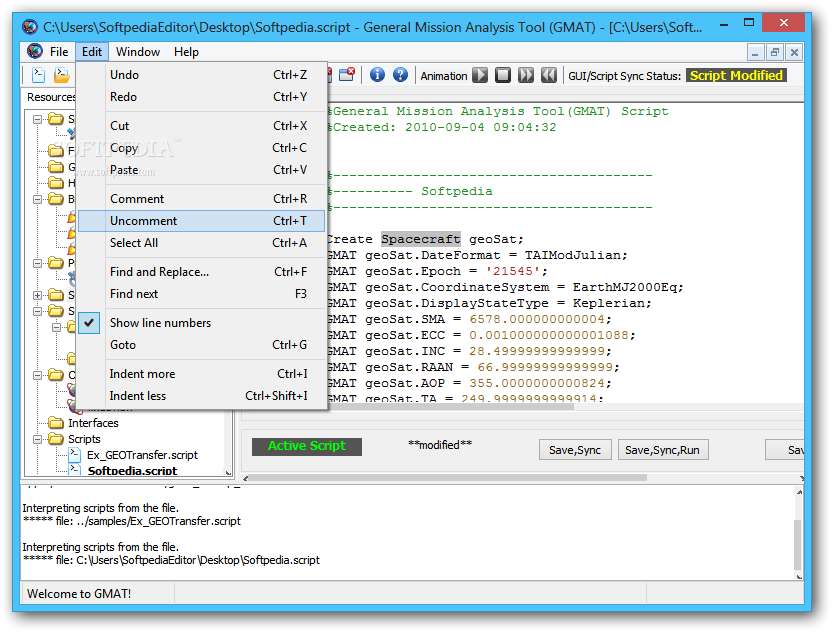Select the folder labeled O in Resources
The width and height of the screenshot is (832, 632).
[x=55, y=375]
